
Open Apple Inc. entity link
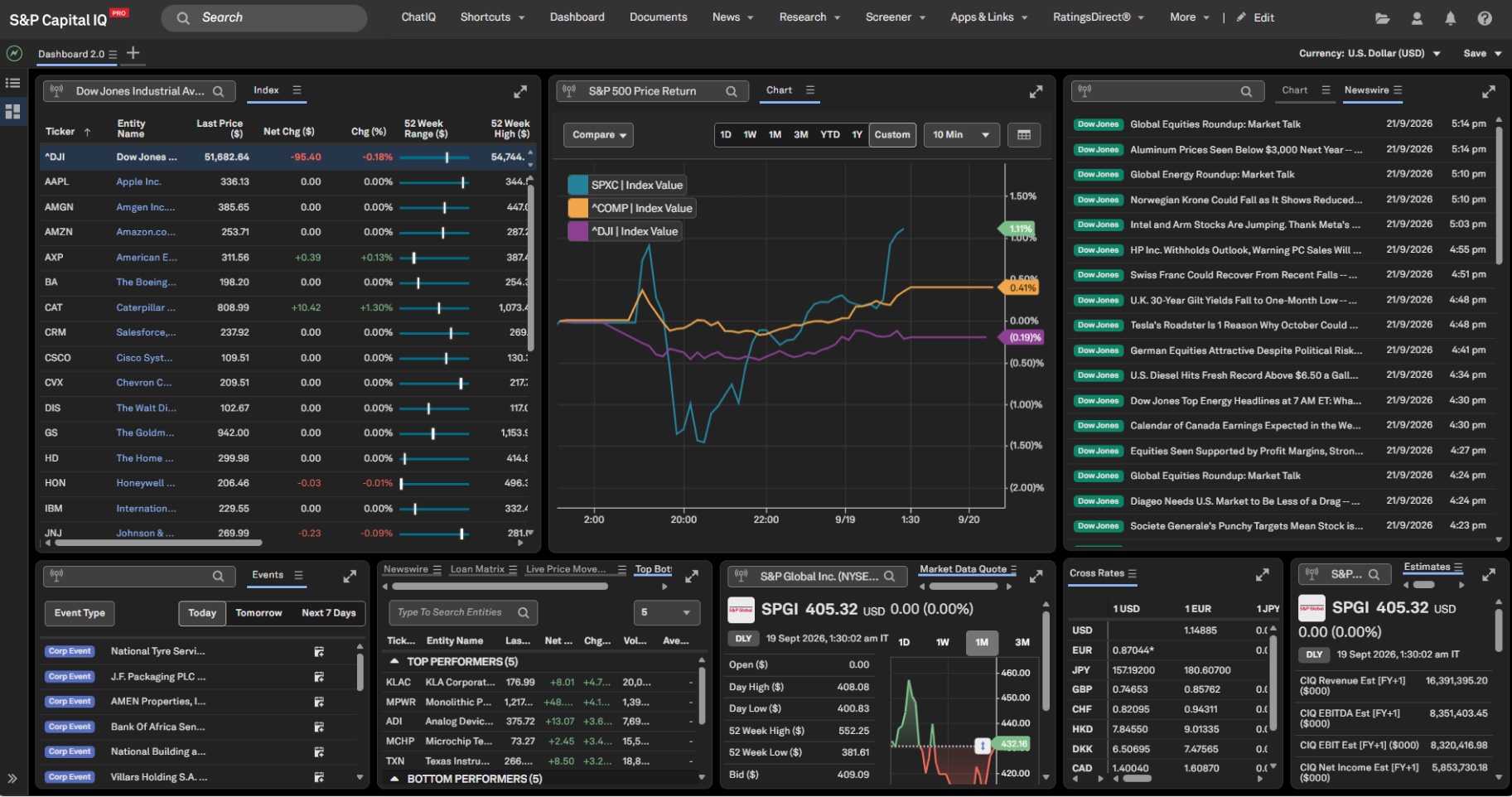click(138, 182)
